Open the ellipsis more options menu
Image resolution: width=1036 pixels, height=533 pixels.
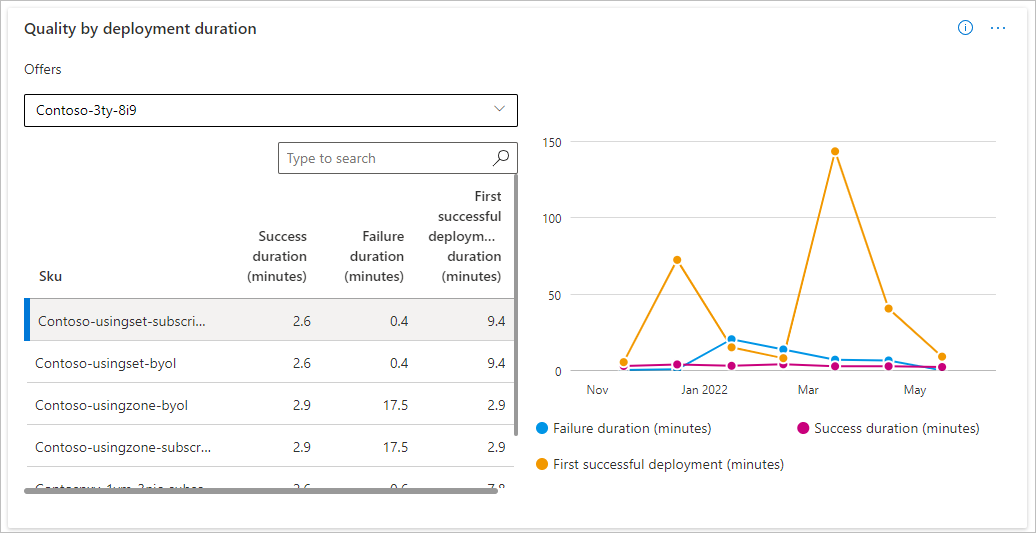tap(997, 28)
